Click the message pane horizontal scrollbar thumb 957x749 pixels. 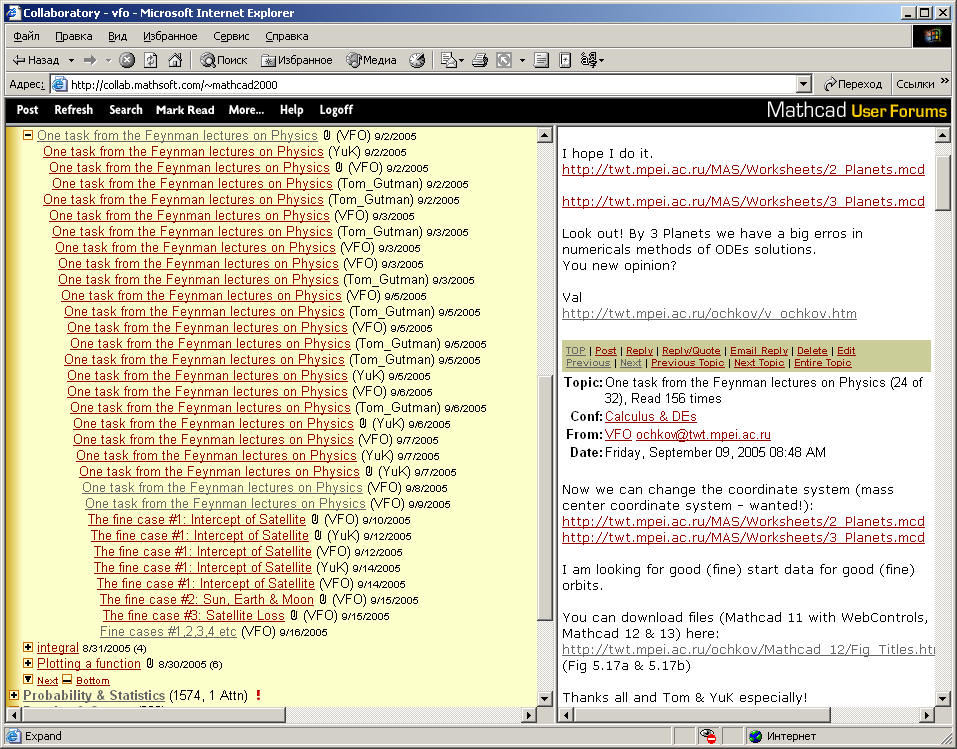[x=702, y=714]
